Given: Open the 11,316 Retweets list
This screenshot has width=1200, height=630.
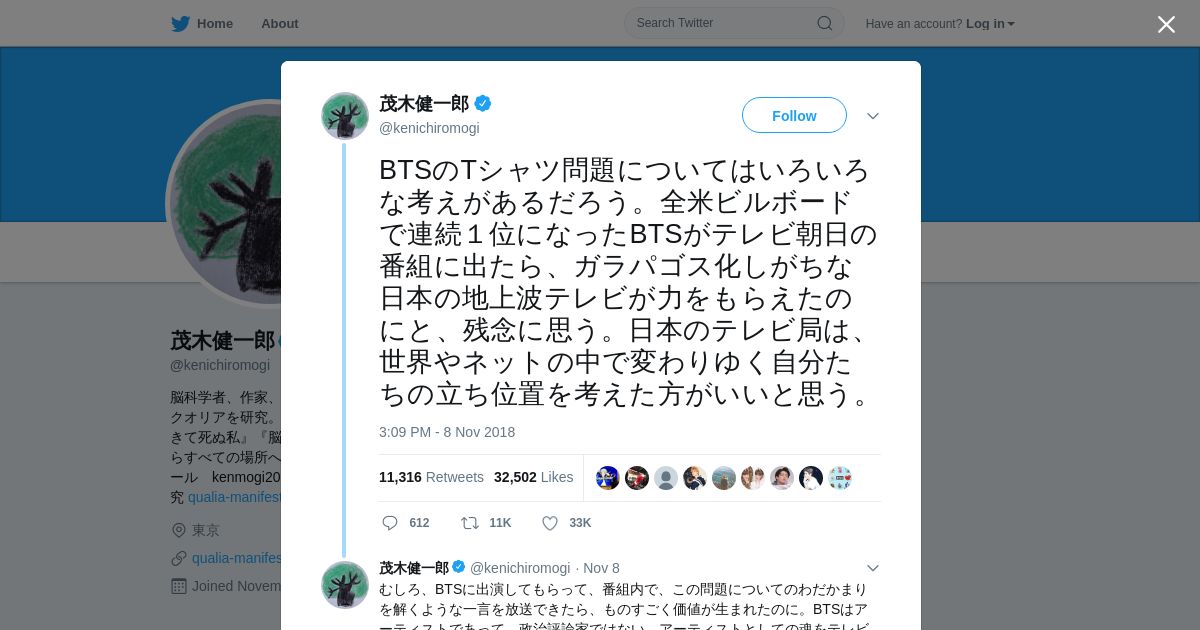Looking at the screenshot, I should tap(431, 477).
